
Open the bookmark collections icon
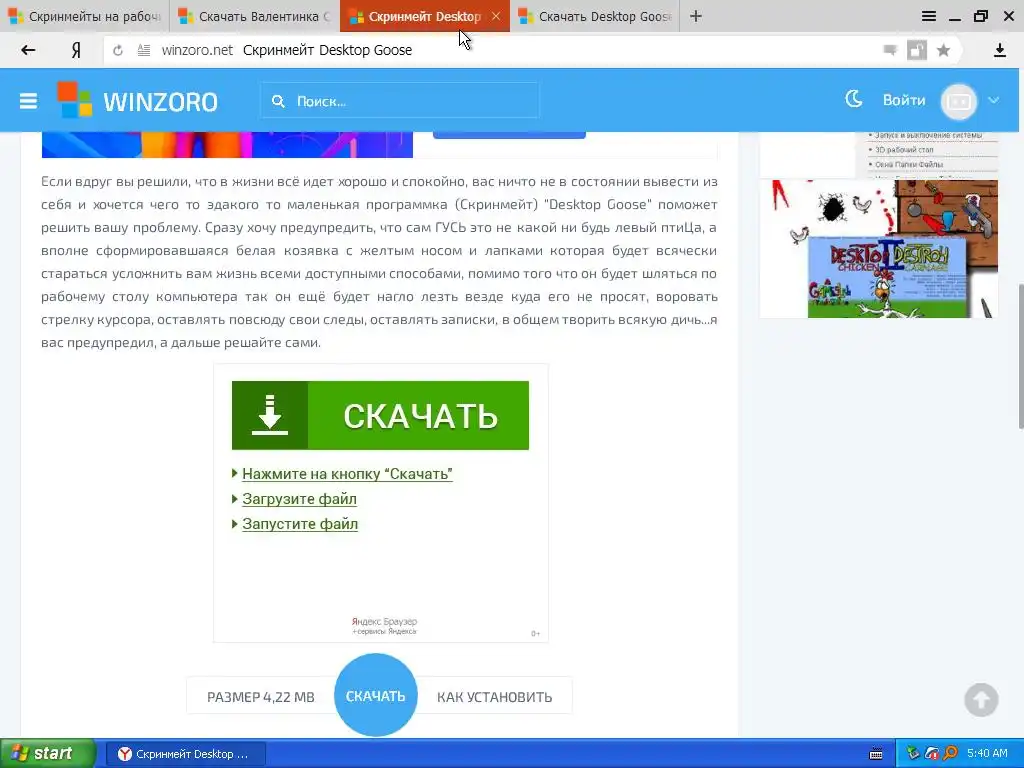coord(917,50)
